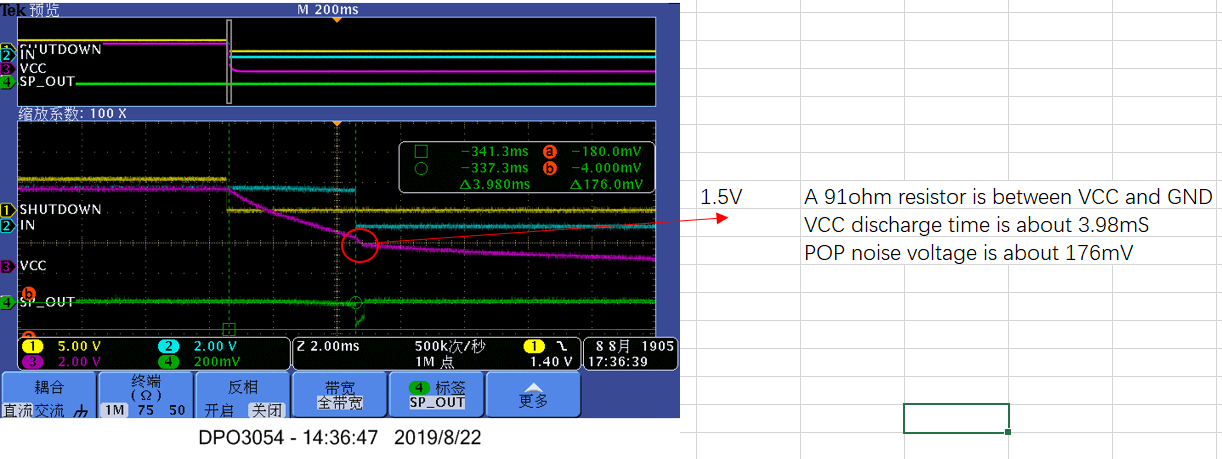Click the 缩放系数: 100 X zoom factor label

[74, 113]
